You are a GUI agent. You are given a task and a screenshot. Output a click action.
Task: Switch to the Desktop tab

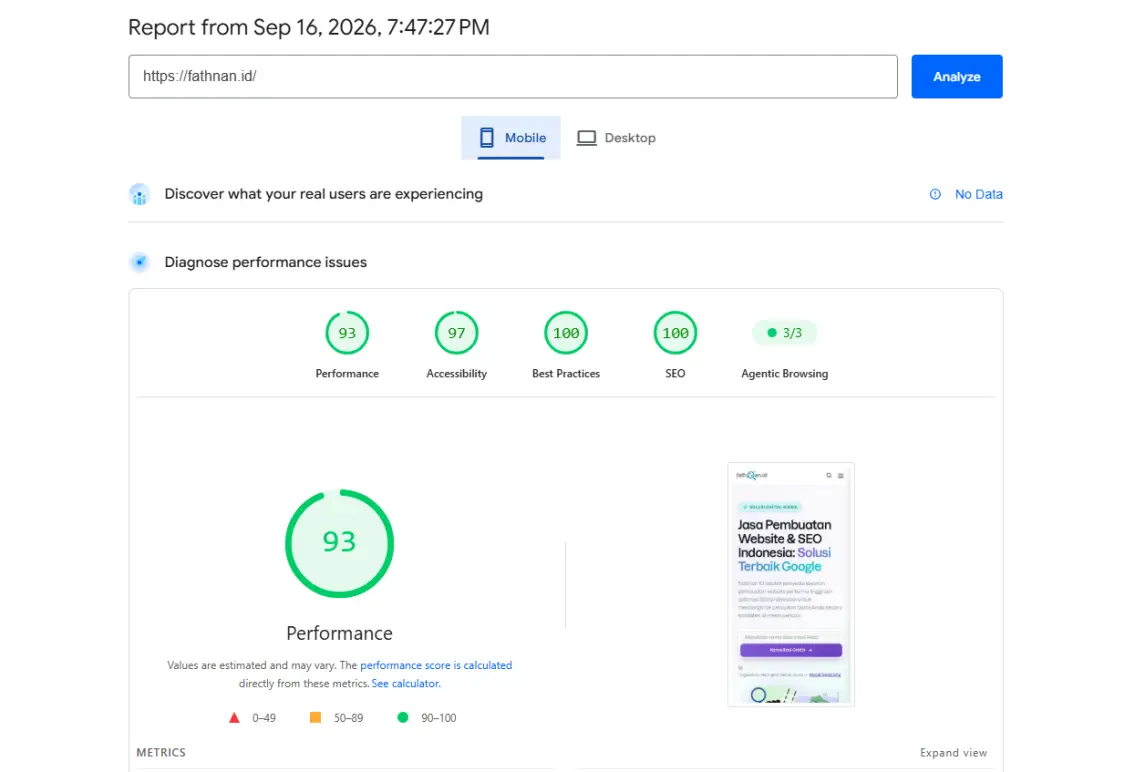(x=617, y=137)
